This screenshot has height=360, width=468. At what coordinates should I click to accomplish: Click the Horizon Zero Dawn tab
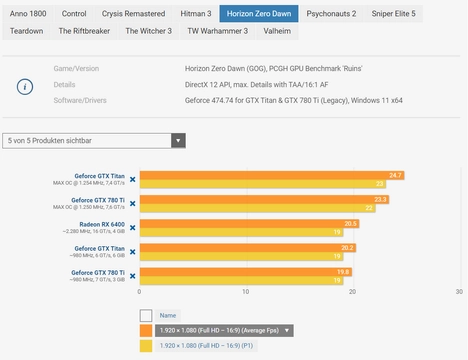pyautogui.click(x=259, y=14)
